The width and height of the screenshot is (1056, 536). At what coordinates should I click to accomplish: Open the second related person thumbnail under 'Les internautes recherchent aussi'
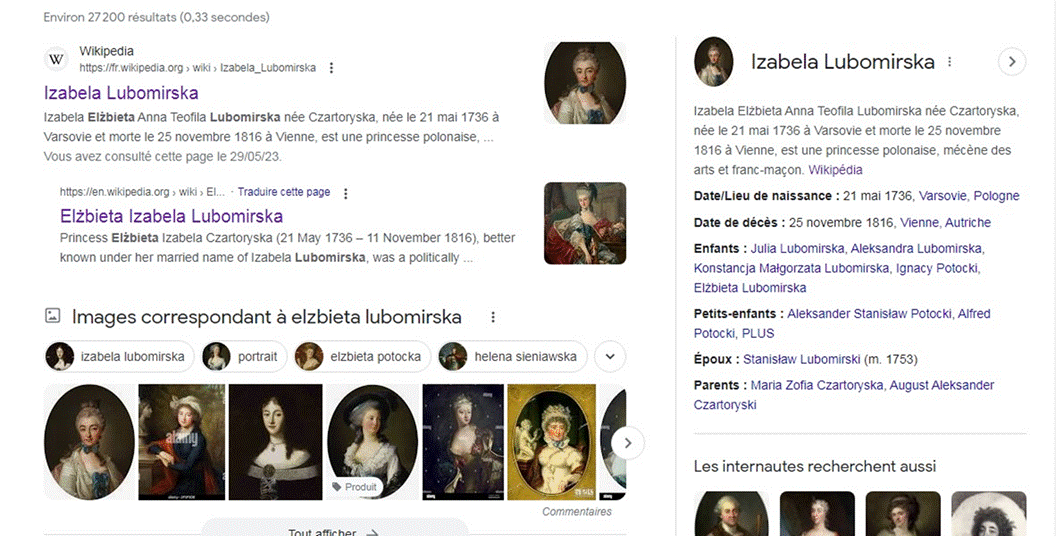817,514
